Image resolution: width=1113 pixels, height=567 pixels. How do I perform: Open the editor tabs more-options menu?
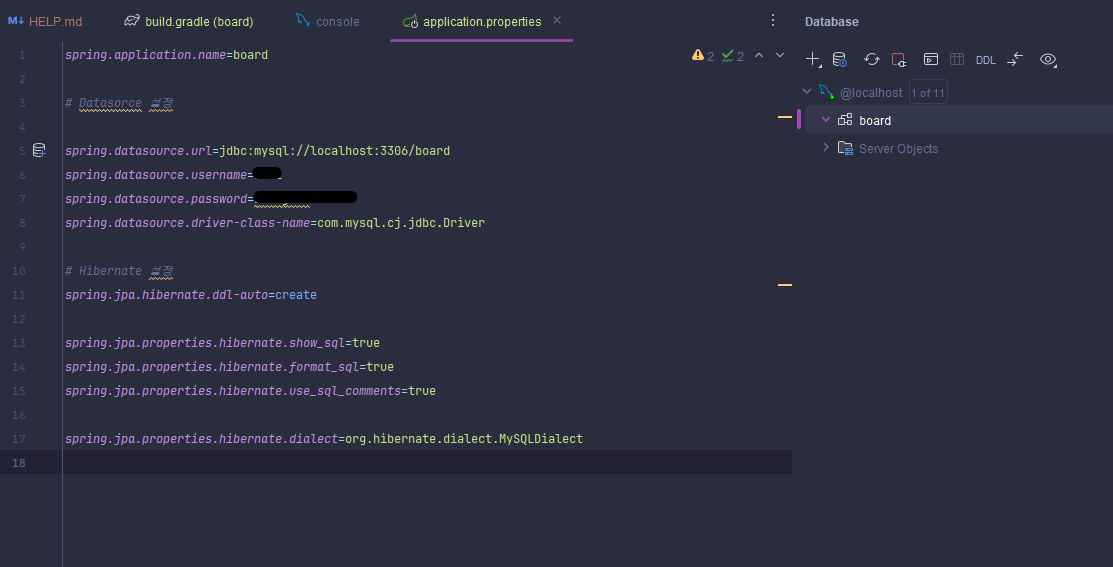click(774, 21)
